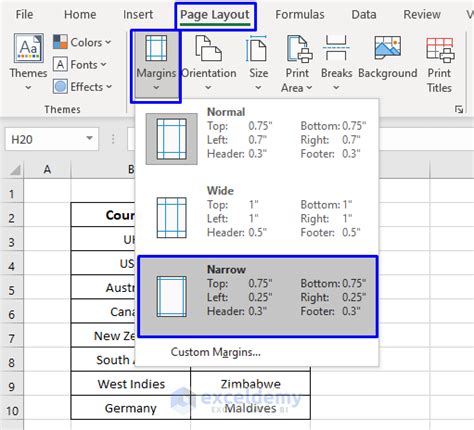This screenshot has height=430, width=474.
Task: Switch to the File tab
Action: pos(24,14)
